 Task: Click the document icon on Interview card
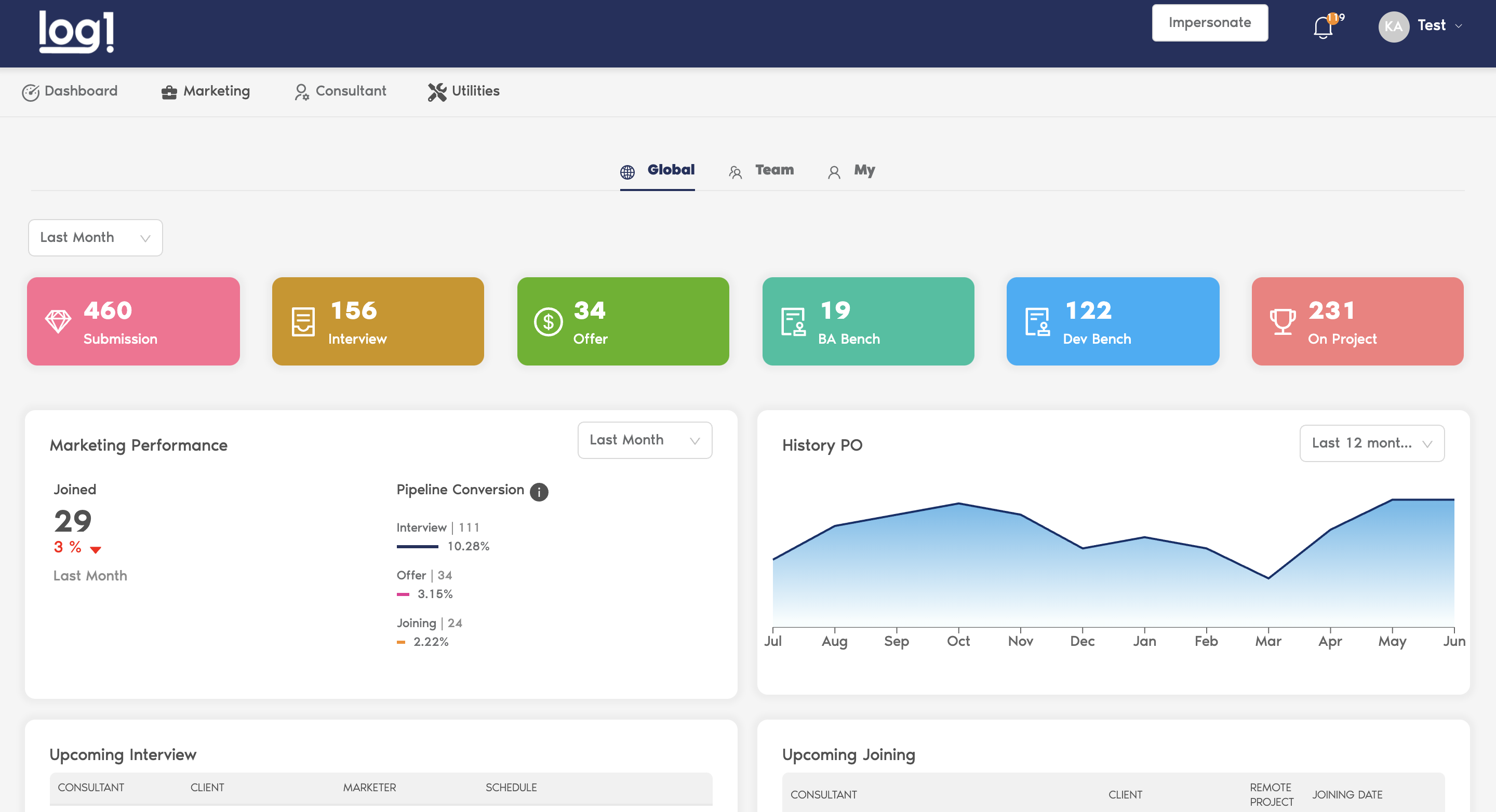(x=302, y=321)
